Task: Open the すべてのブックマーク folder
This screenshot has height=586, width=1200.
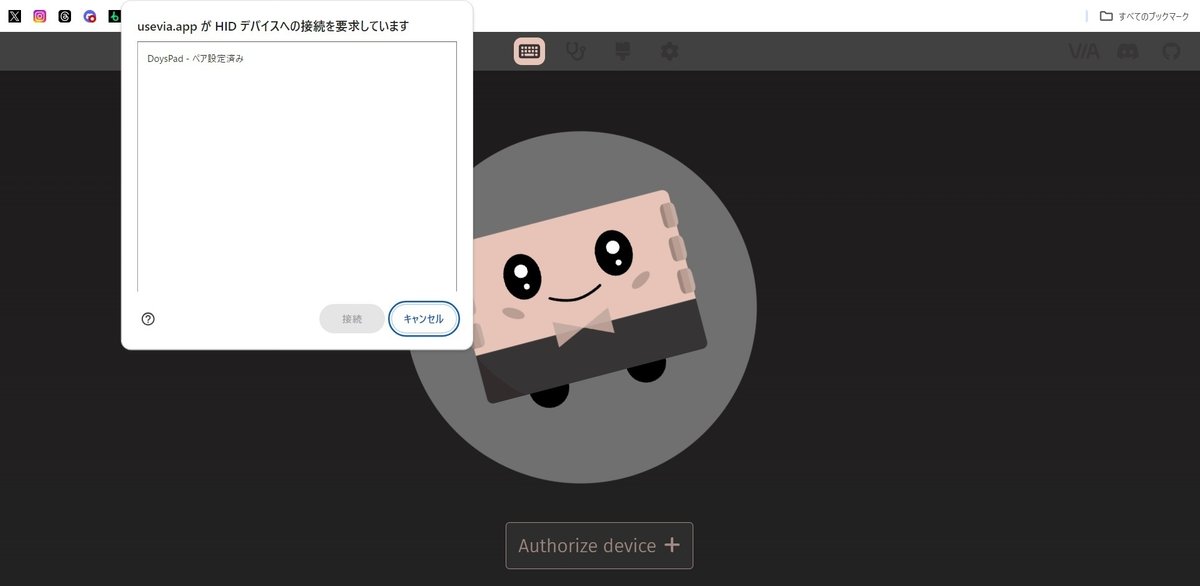Action: [1146, 16]
